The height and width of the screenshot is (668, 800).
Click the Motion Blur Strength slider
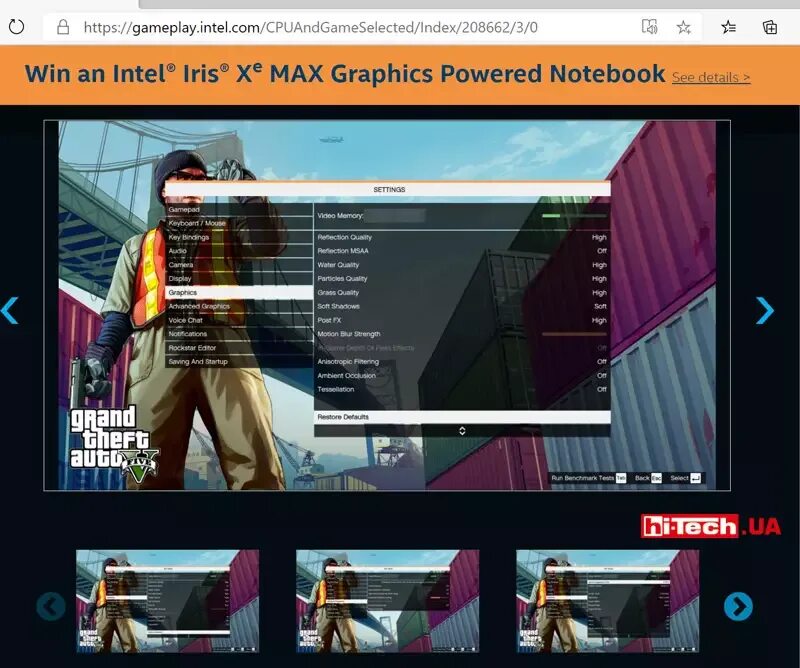[x=574, y=334]
